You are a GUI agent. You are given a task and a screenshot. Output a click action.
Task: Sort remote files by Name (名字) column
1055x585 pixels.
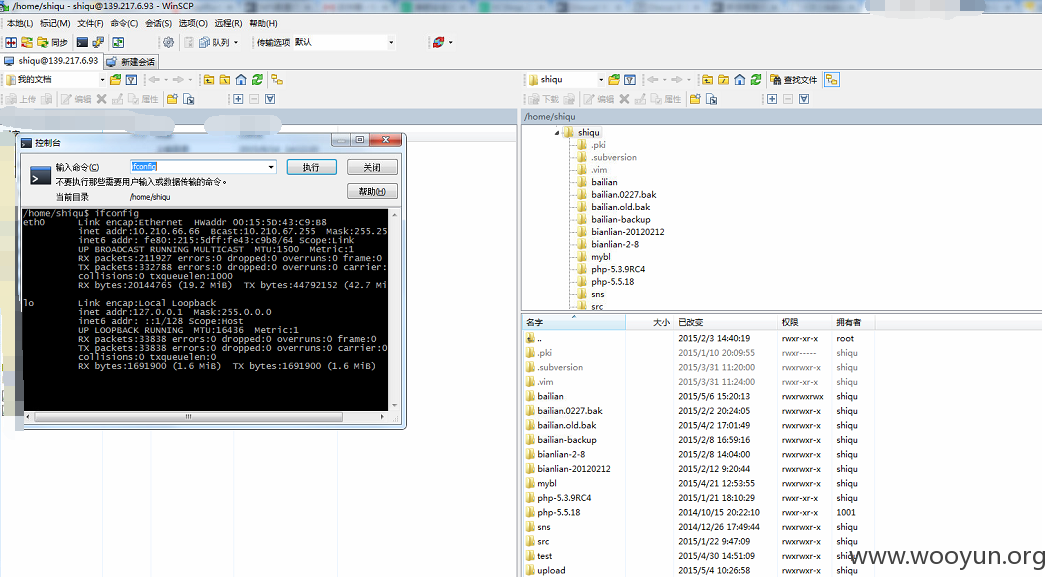(x=574, y=322)
